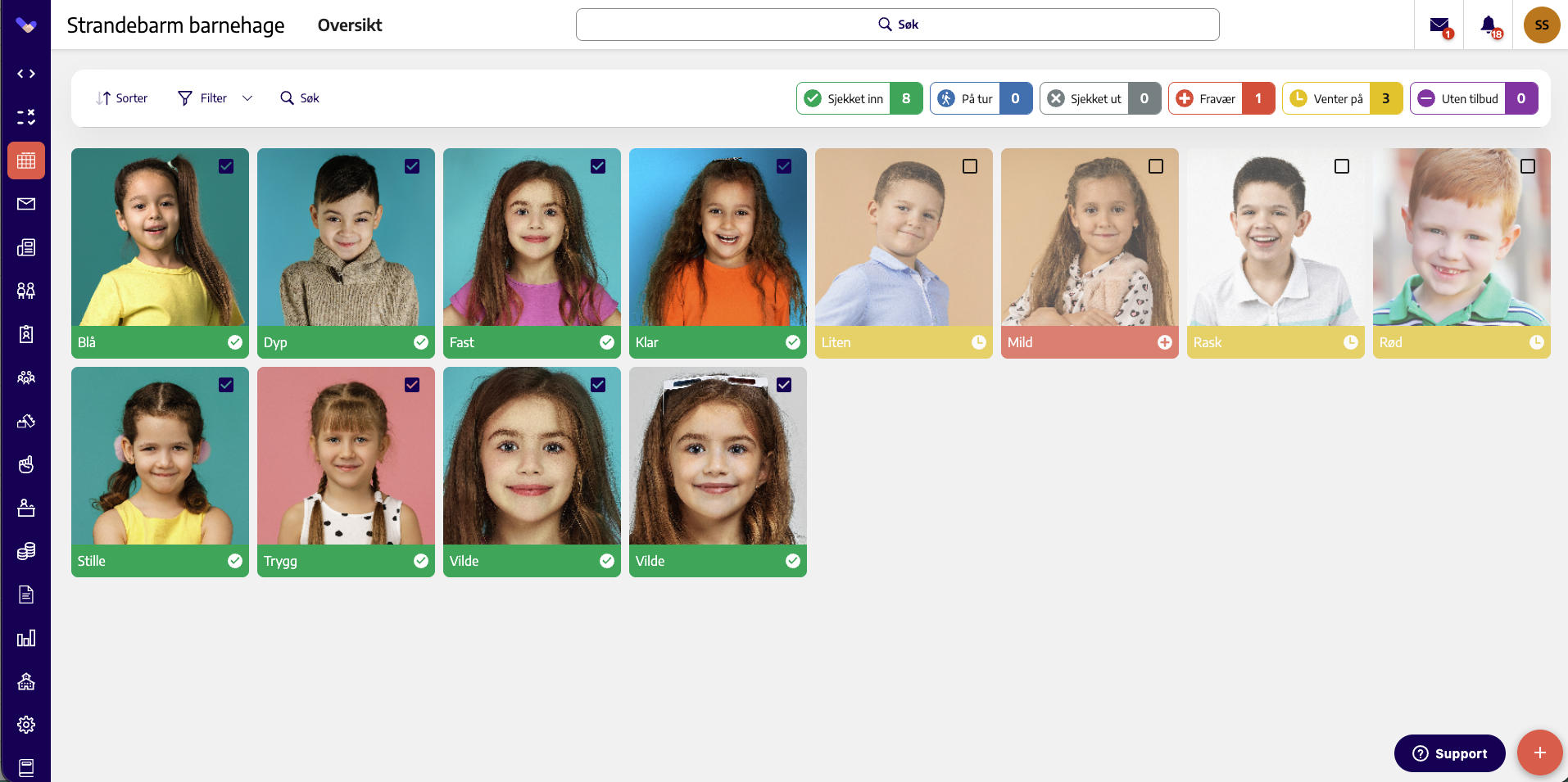Filter by Fravær status

(x=1221, y=98)
